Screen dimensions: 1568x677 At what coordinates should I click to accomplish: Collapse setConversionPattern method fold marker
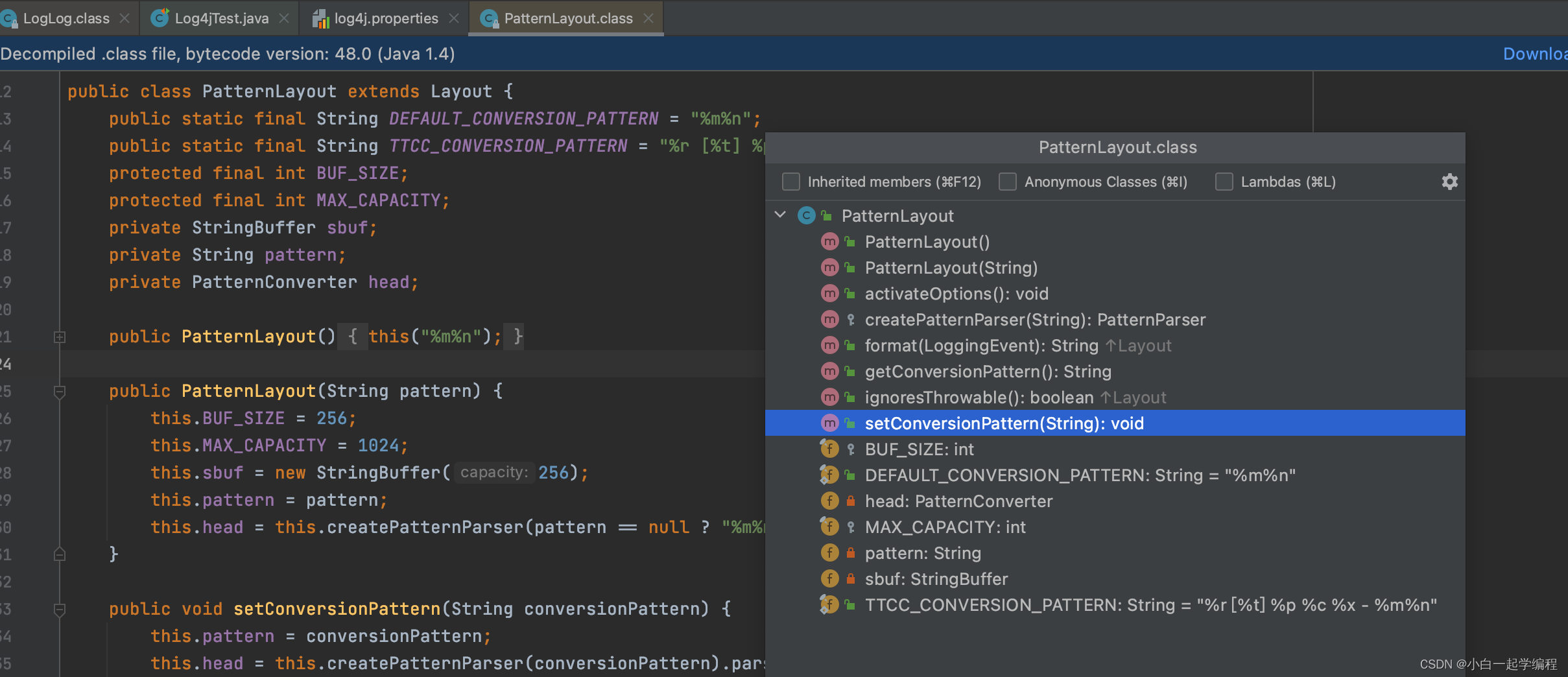(x=60, y=609)
